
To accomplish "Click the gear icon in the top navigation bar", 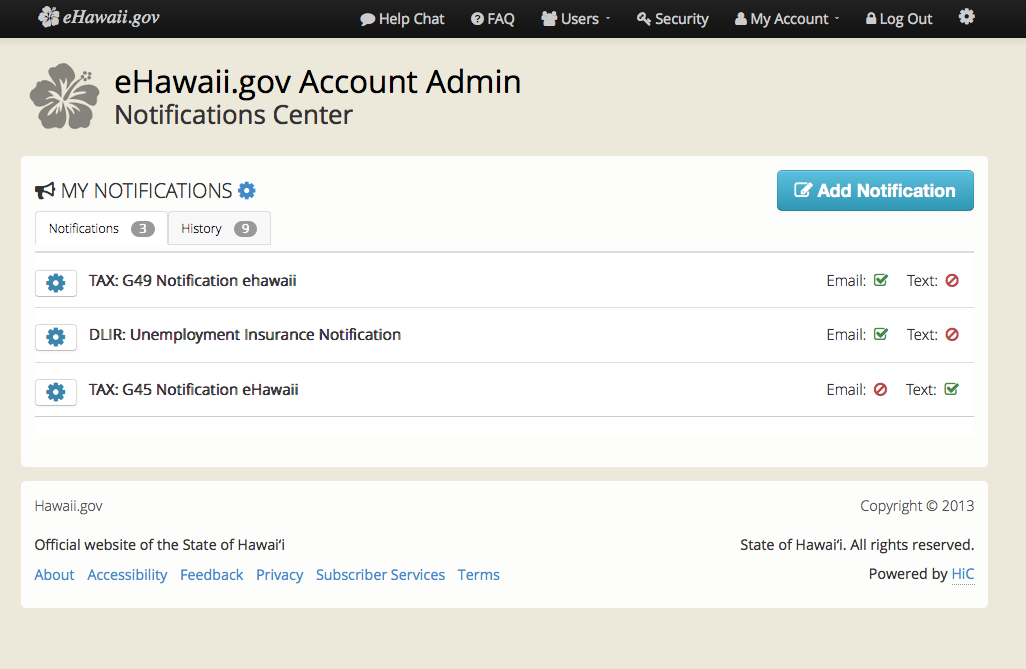I will 966,17.
